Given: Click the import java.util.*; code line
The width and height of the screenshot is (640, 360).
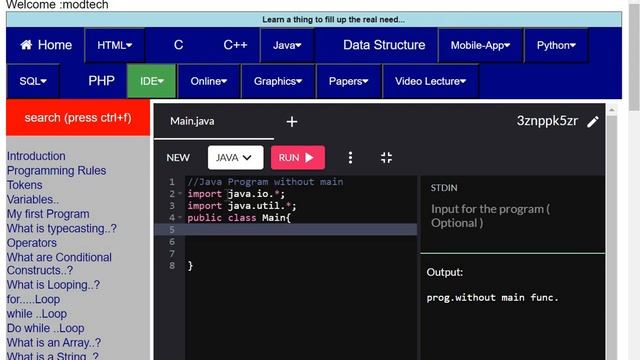Looking at the screenshot, I should click(242, 206).
